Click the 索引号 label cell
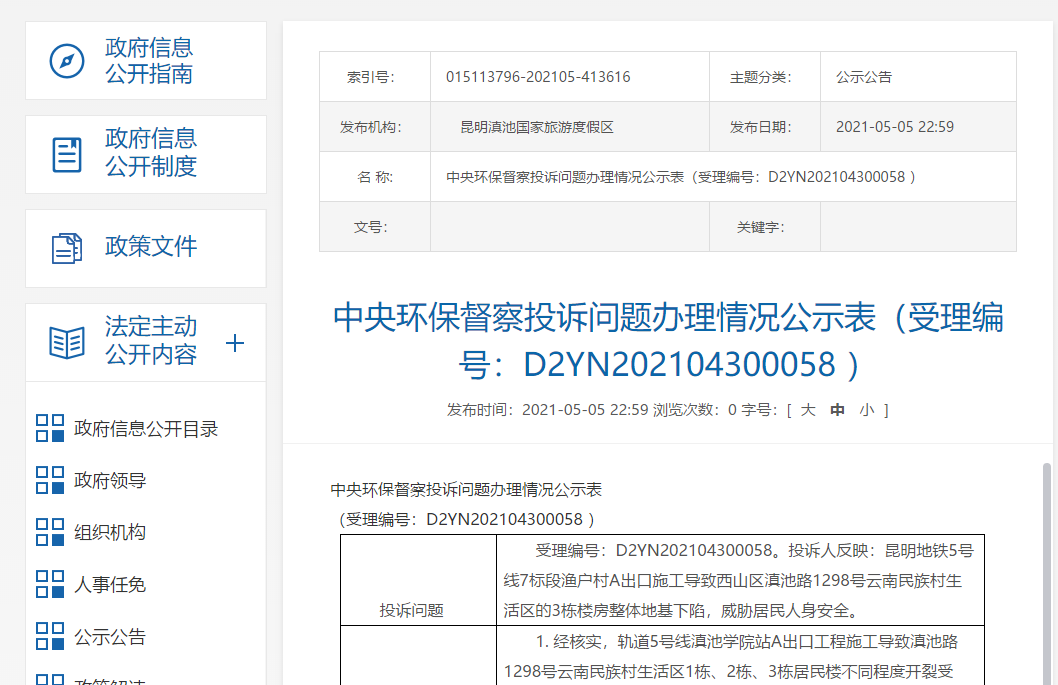This screenshot has width=1058, height=685. [375, 77]
